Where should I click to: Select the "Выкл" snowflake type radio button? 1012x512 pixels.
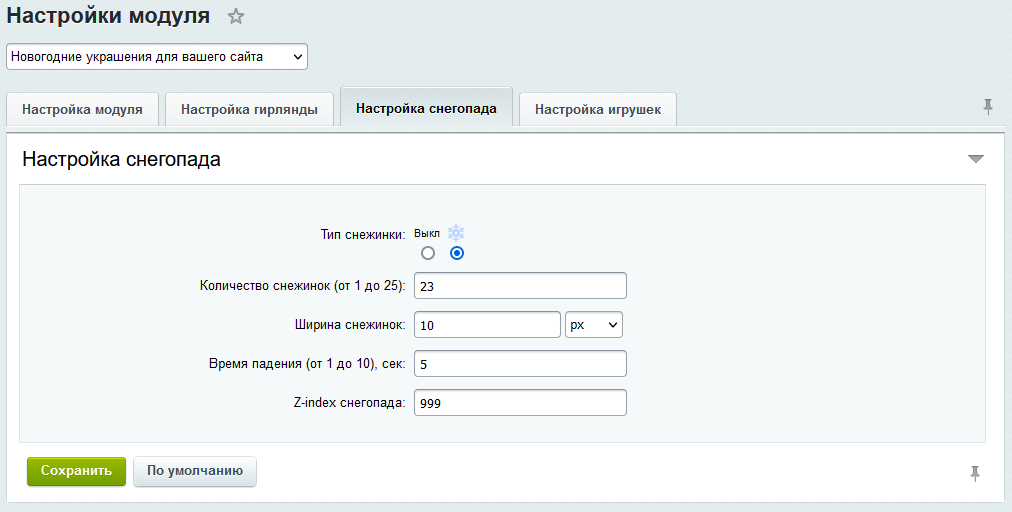click(428, 253)
